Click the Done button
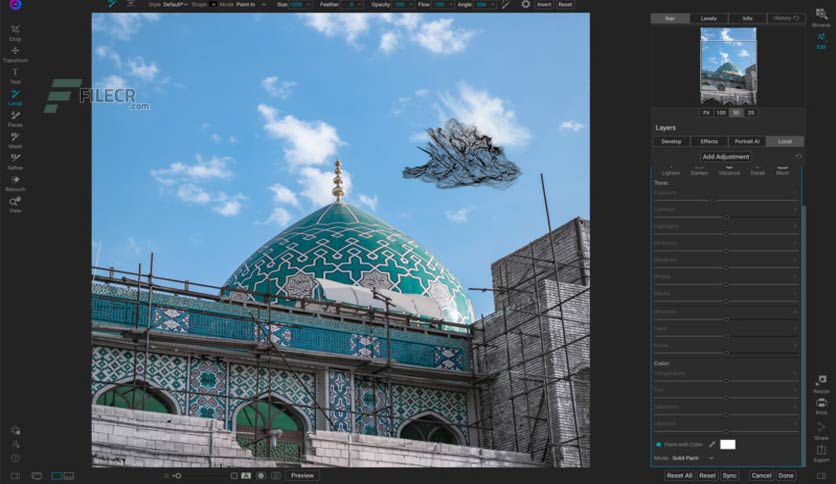This screenshot has height=484, width=836. pyautogui.click(x=786, y=475)
